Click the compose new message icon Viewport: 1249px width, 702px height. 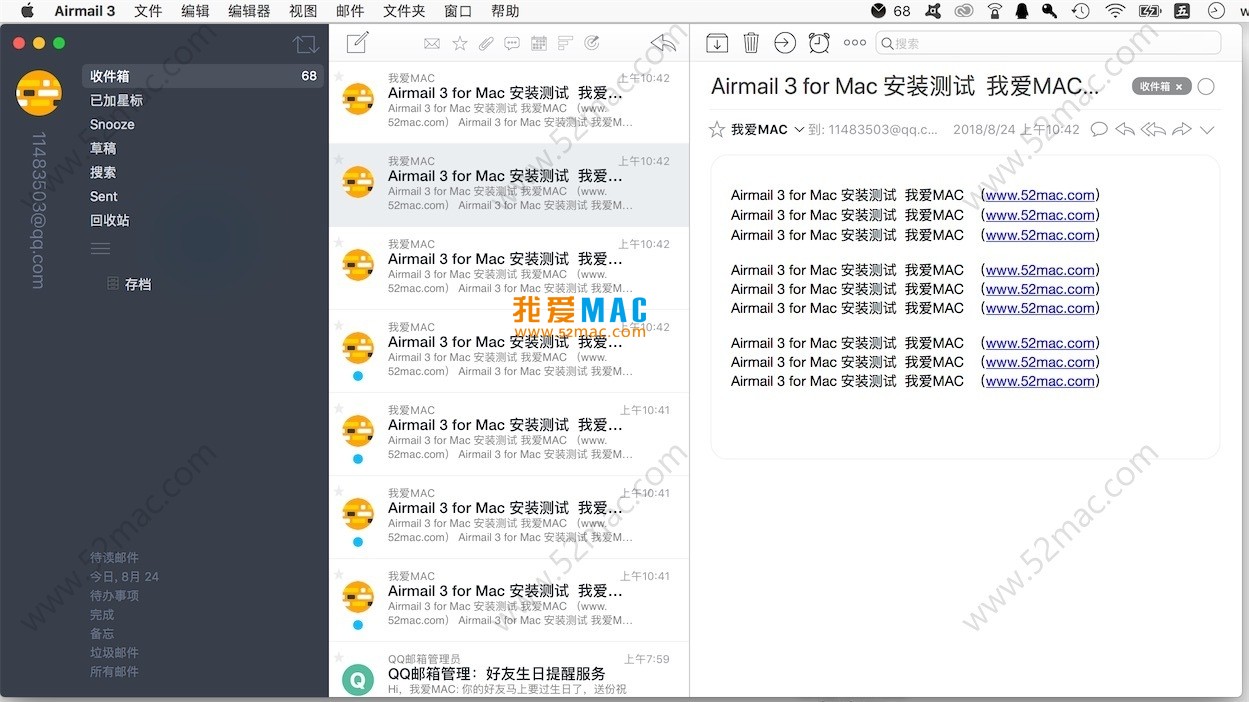(357, 42)
